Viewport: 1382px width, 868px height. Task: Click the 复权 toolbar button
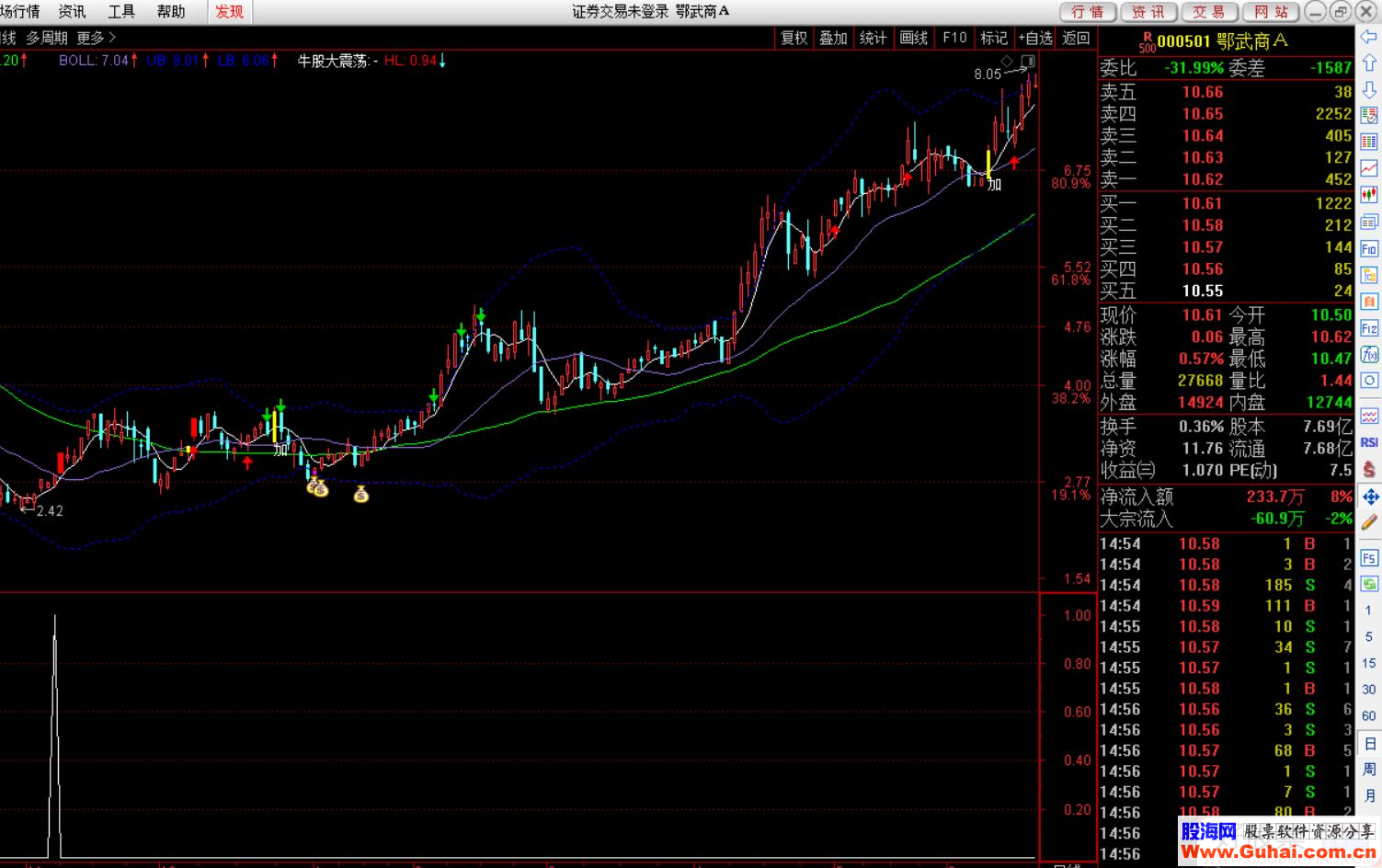pyautogui.click(x=794, y=38)
